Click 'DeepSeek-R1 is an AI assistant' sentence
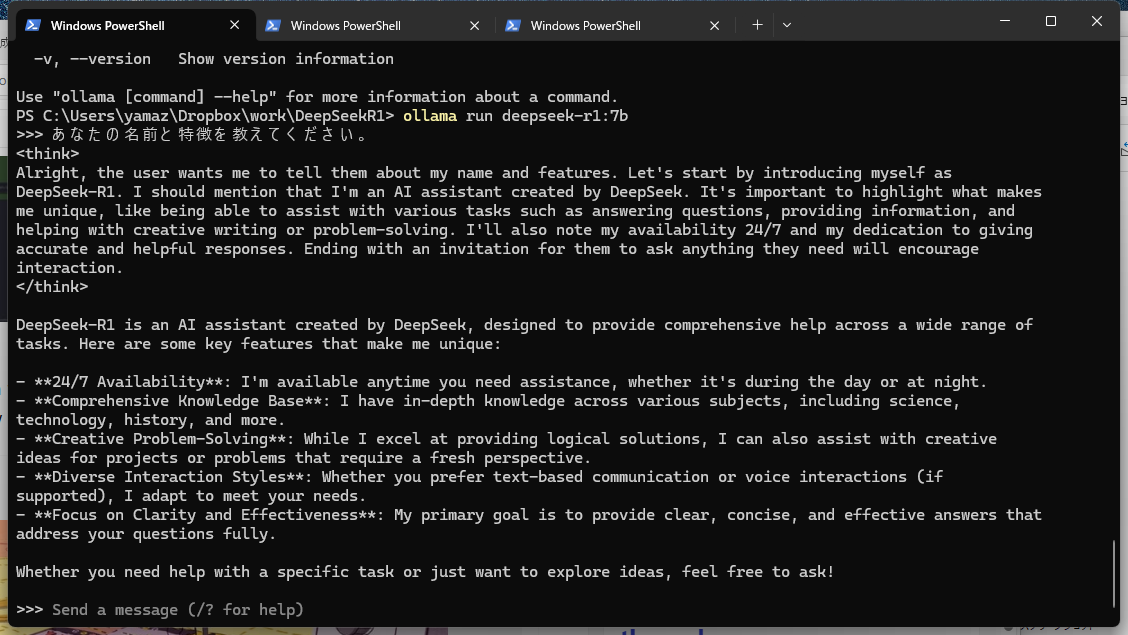The height and width of the screenshot is (635, 1128). tap(524, 334)
